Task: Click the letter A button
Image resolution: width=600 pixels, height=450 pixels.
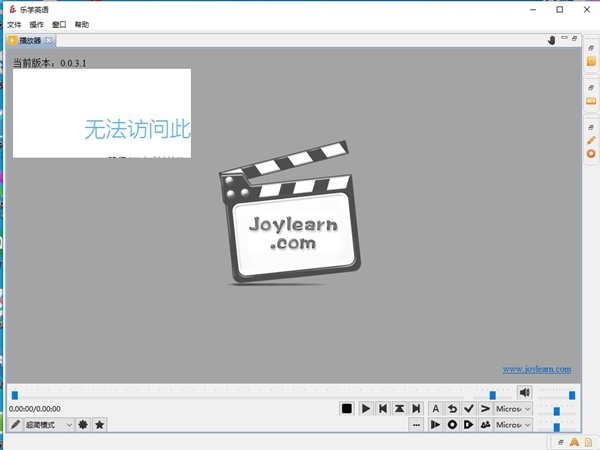Action: click(x=435, y=409)
